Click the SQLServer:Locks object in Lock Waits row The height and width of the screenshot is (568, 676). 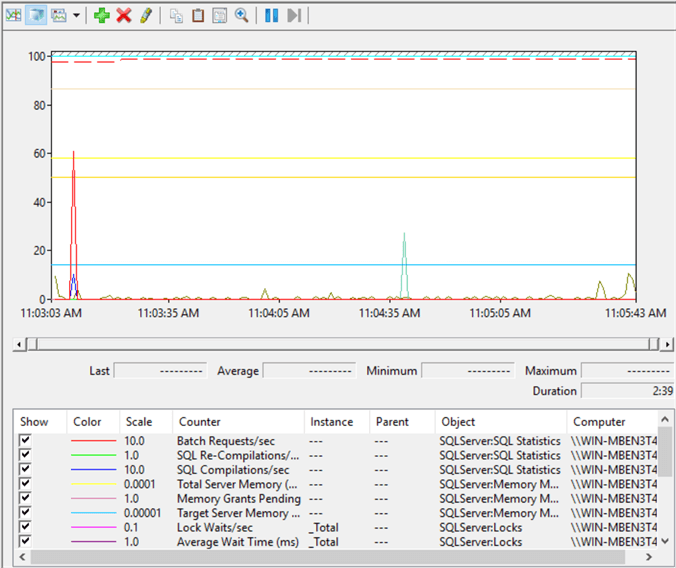(481, 527)
